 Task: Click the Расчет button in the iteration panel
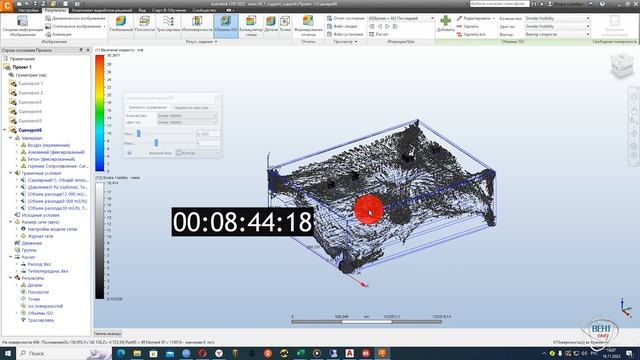click(x=378, y=34)
